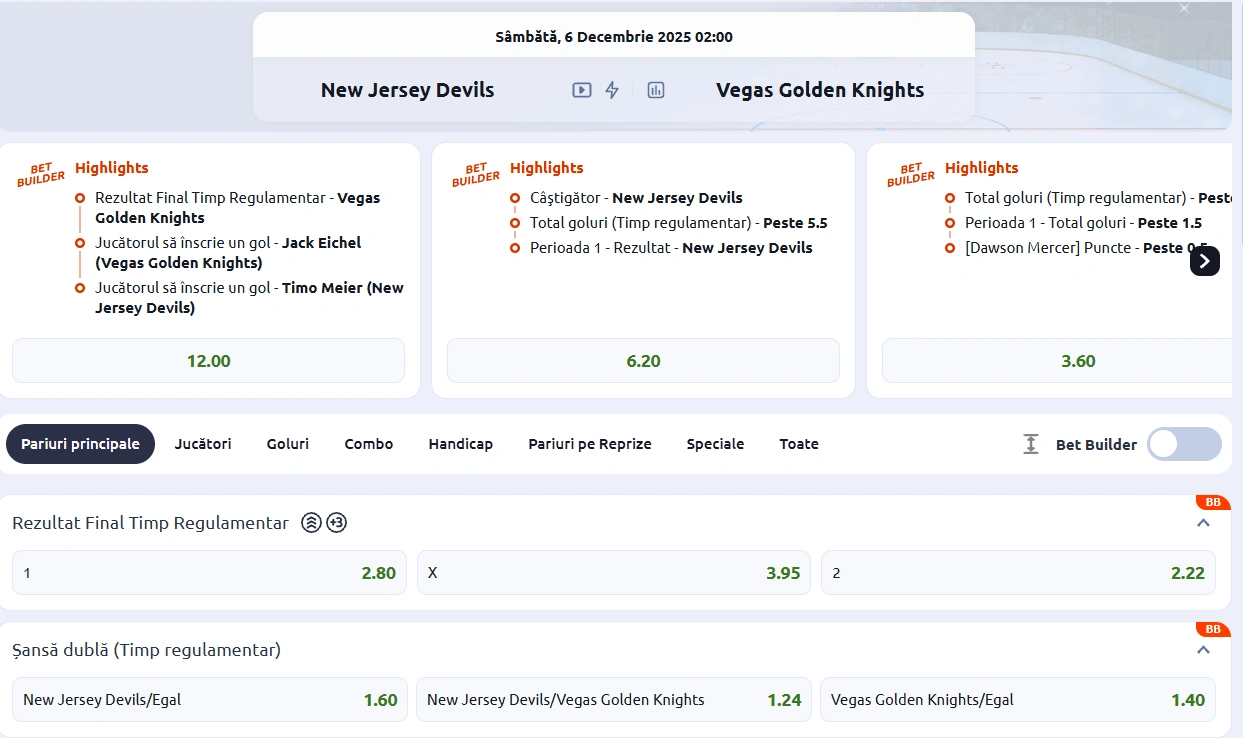Viewport: 1243px width, 738px height.
Task: Collapse the Șansă dublă section
Action: [1203, 650]
